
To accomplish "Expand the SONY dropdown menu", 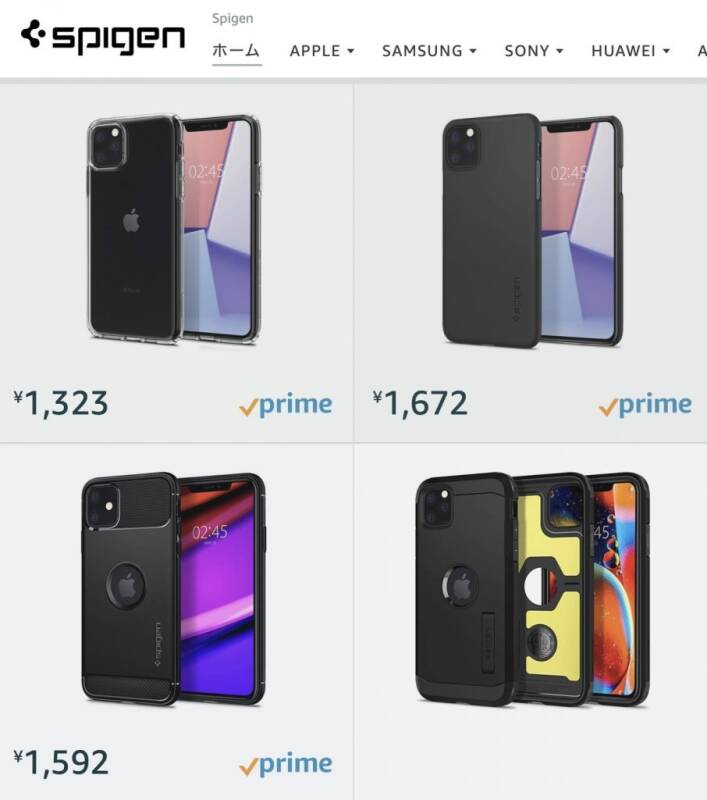I will (534, 51).
